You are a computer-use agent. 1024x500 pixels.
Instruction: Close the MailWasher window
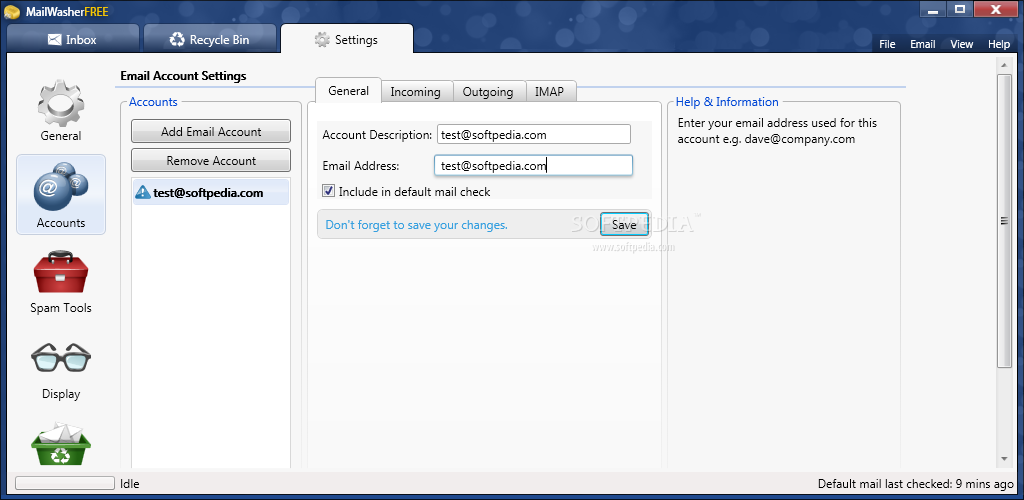pyautogui.click(x=996, y=10)
